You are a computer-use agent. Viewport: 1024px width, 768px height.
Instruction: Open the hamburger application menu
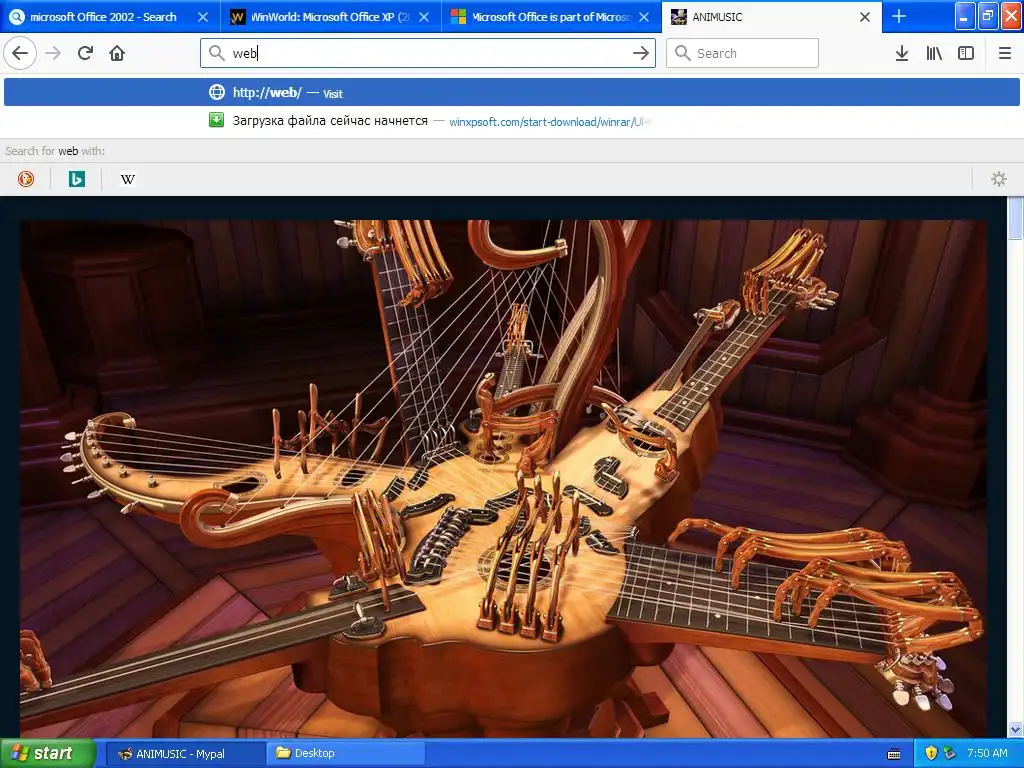click(1005, 53)
